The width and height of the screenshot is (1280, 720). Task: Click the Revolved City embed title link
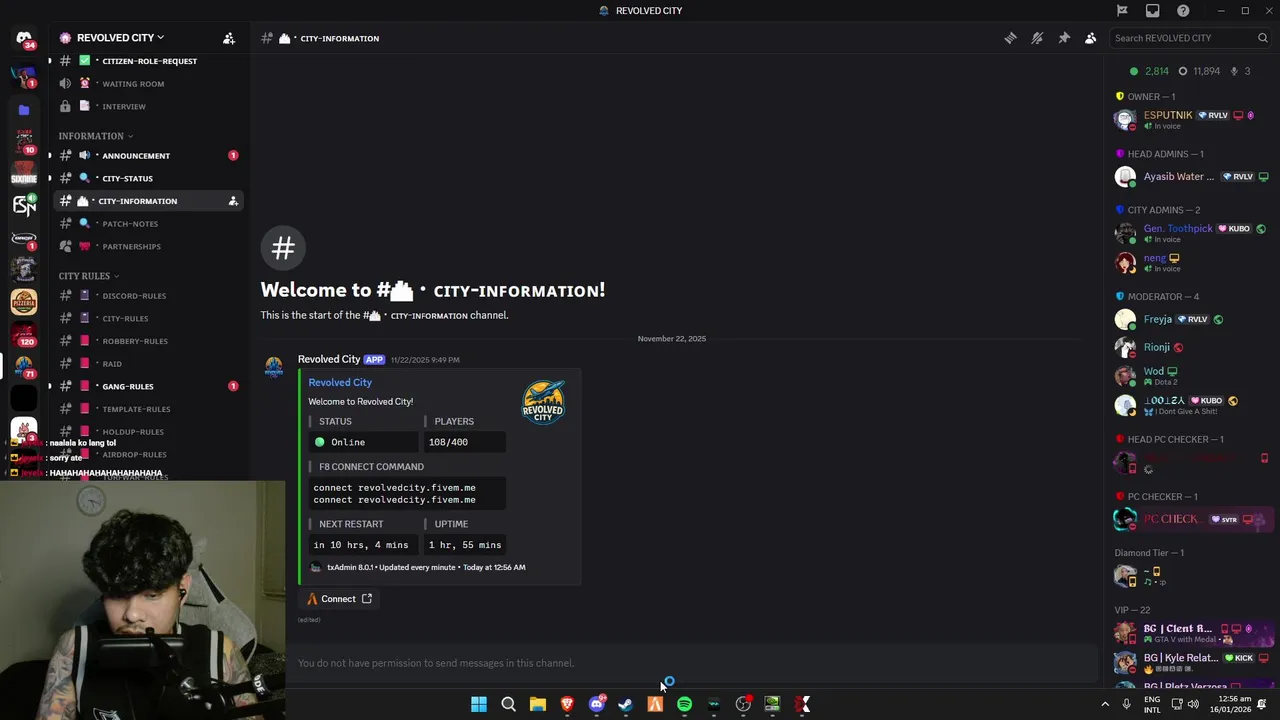(340, 382)
